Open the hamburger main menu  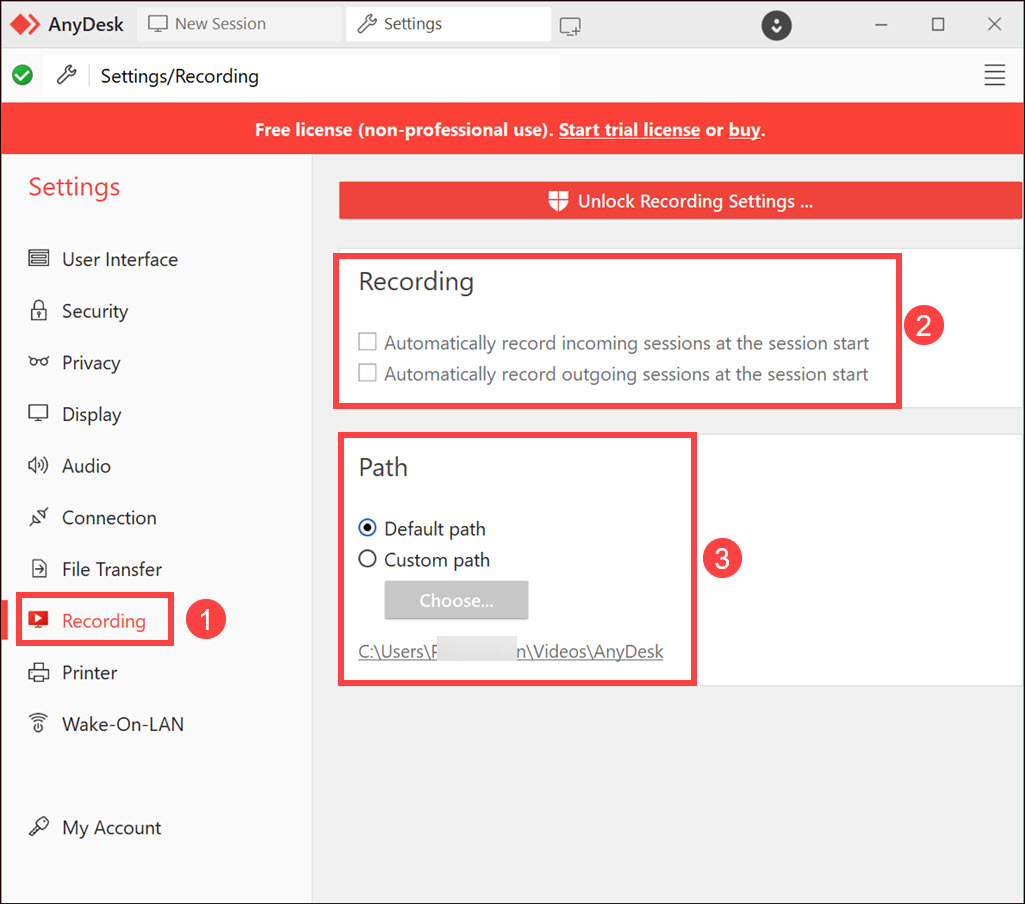[x=994, y=76]
